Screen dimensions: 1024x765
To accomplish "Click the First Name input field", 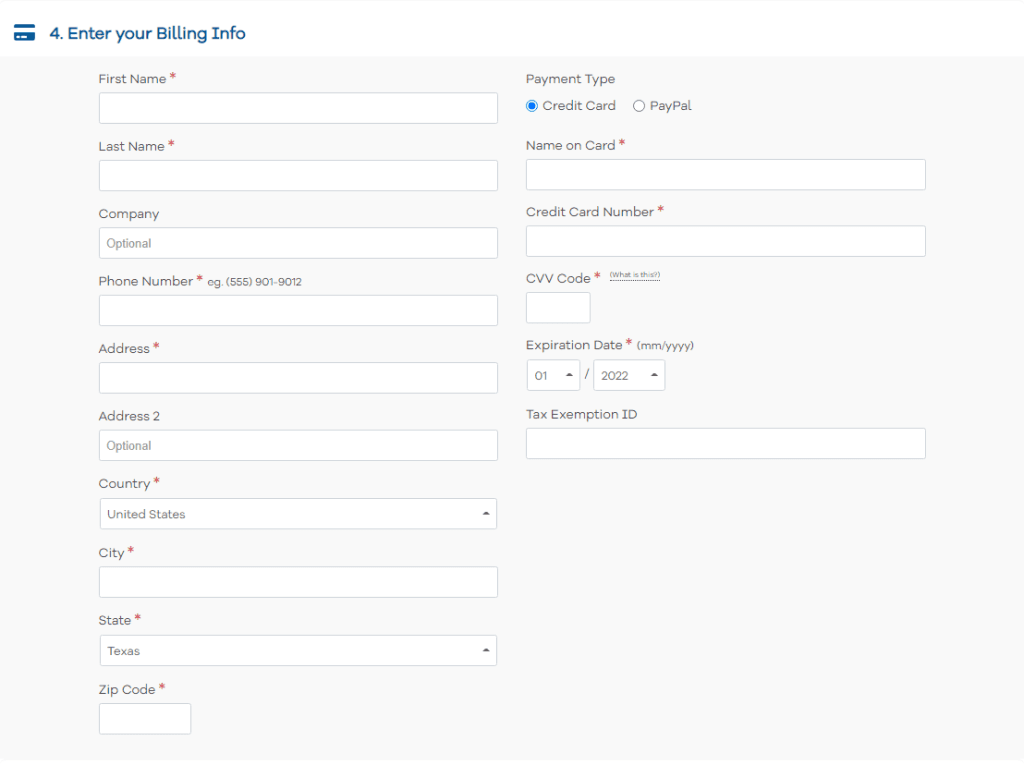I will (298, 108).
